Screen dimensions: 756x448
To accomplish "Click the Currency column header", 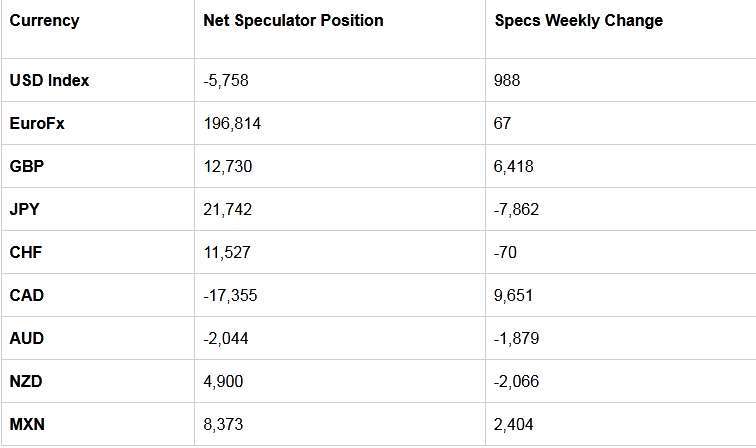I will 44,21.
